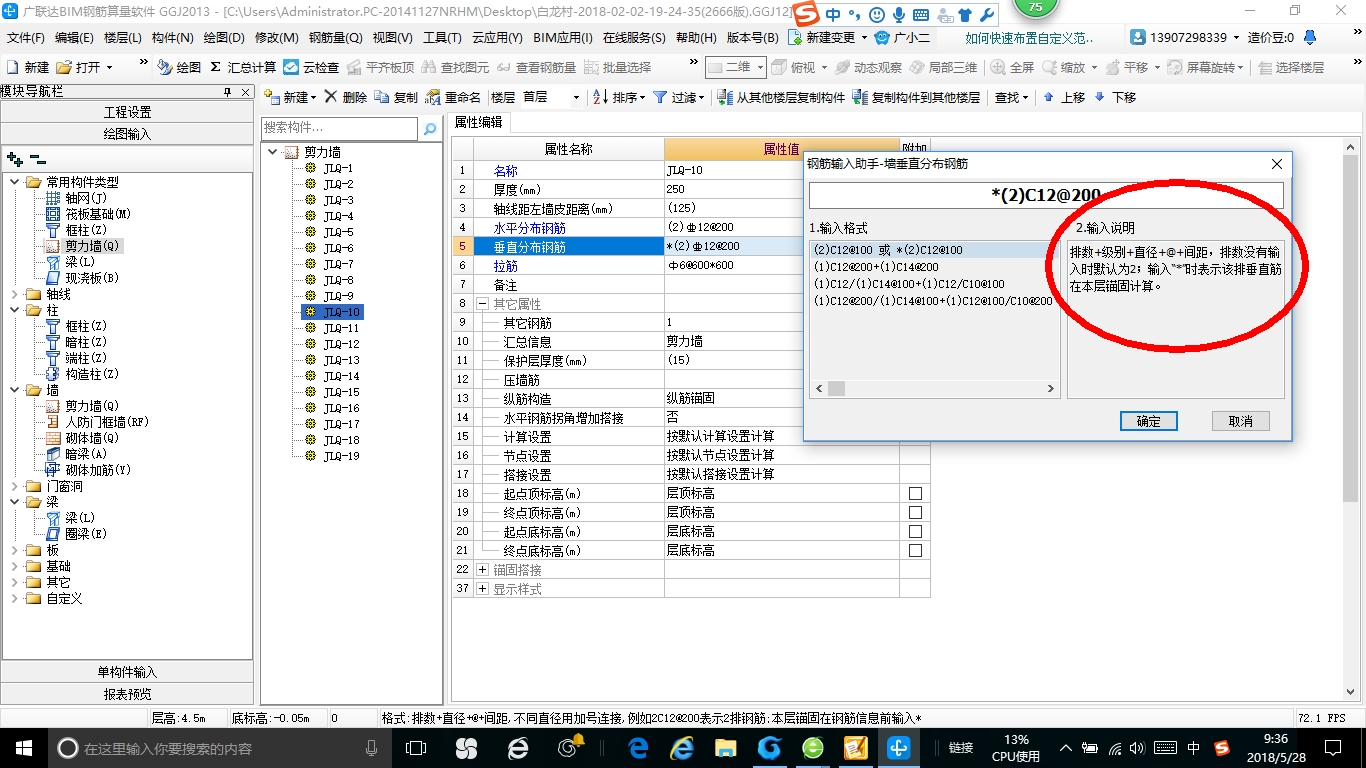The image size is (1366, 768).
Task: Switch to the 属性编辑 tab
Action: [478, 122]
